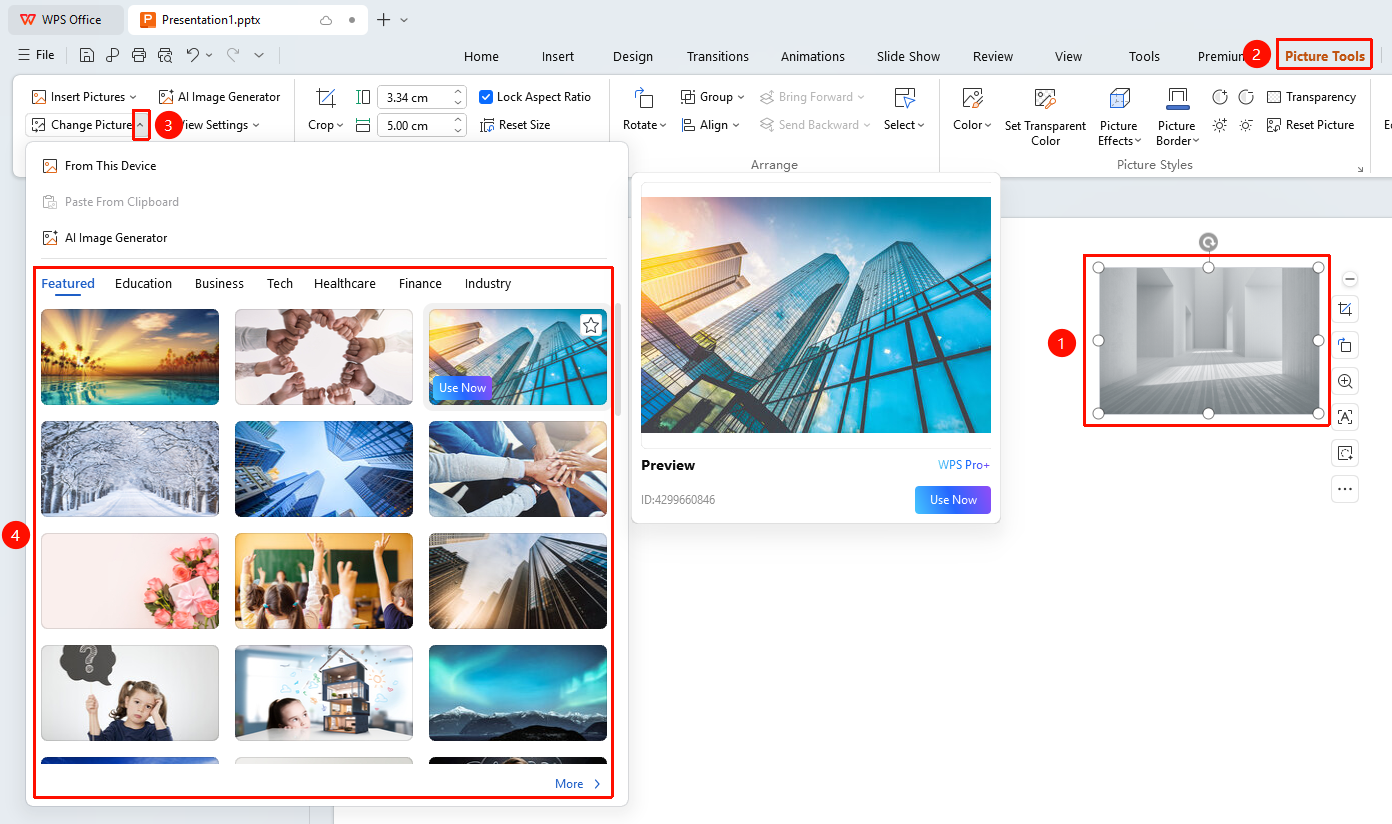Viewport: 1392px width, 824px height.
Task: Open Picture Border
Action: (1177, 117)
